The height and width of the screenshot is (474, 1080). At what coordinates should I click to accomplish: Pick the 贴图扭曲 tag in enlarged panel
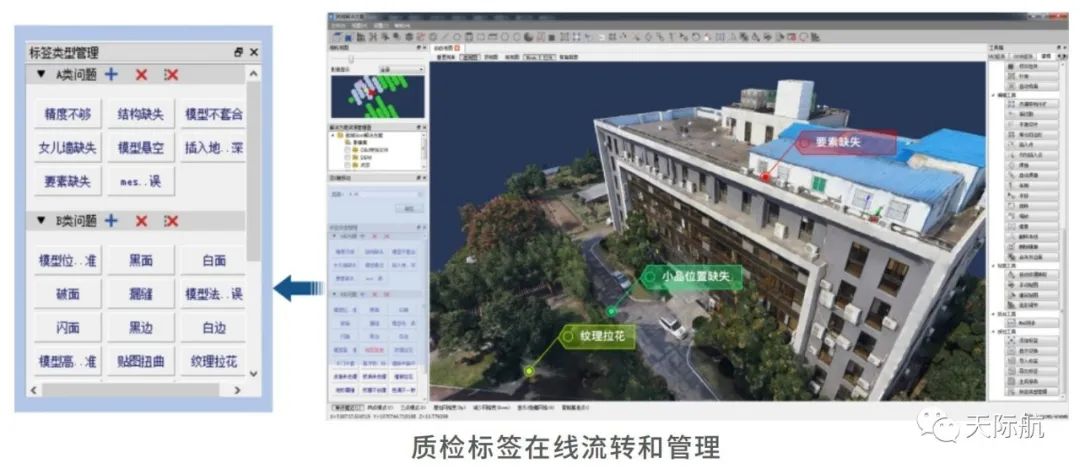click(x=141, y=360)
